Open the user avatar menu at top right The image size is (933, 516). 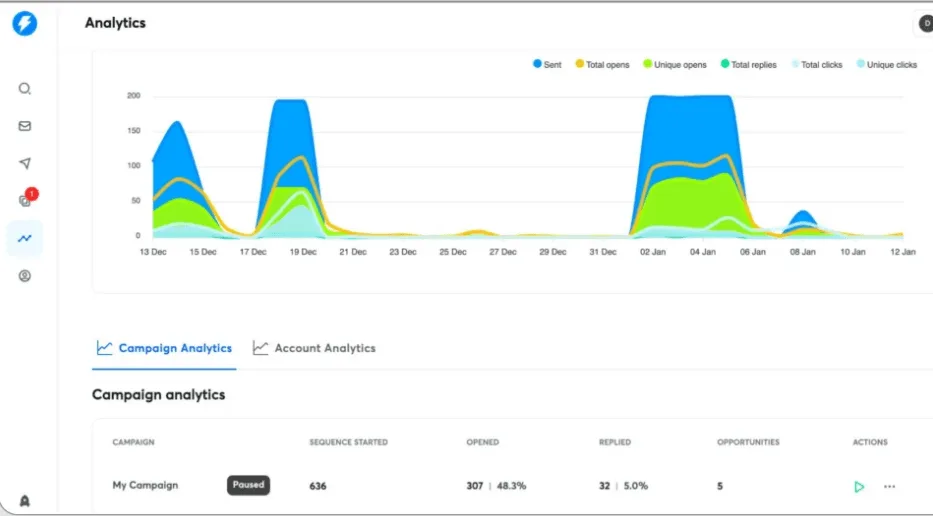(x=924, y=23)
